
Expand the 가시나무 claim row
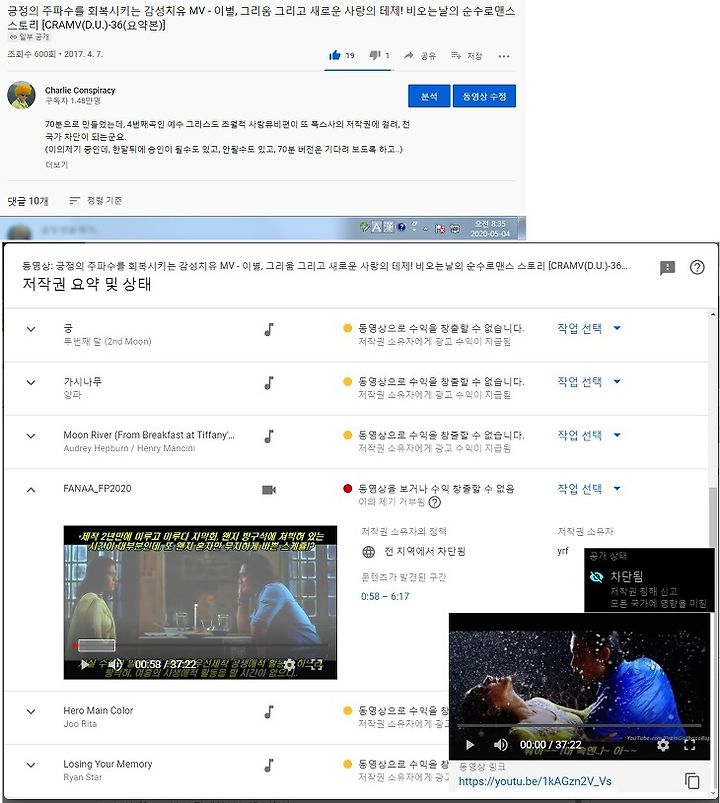pyautogui.click(x=31, y=383)
